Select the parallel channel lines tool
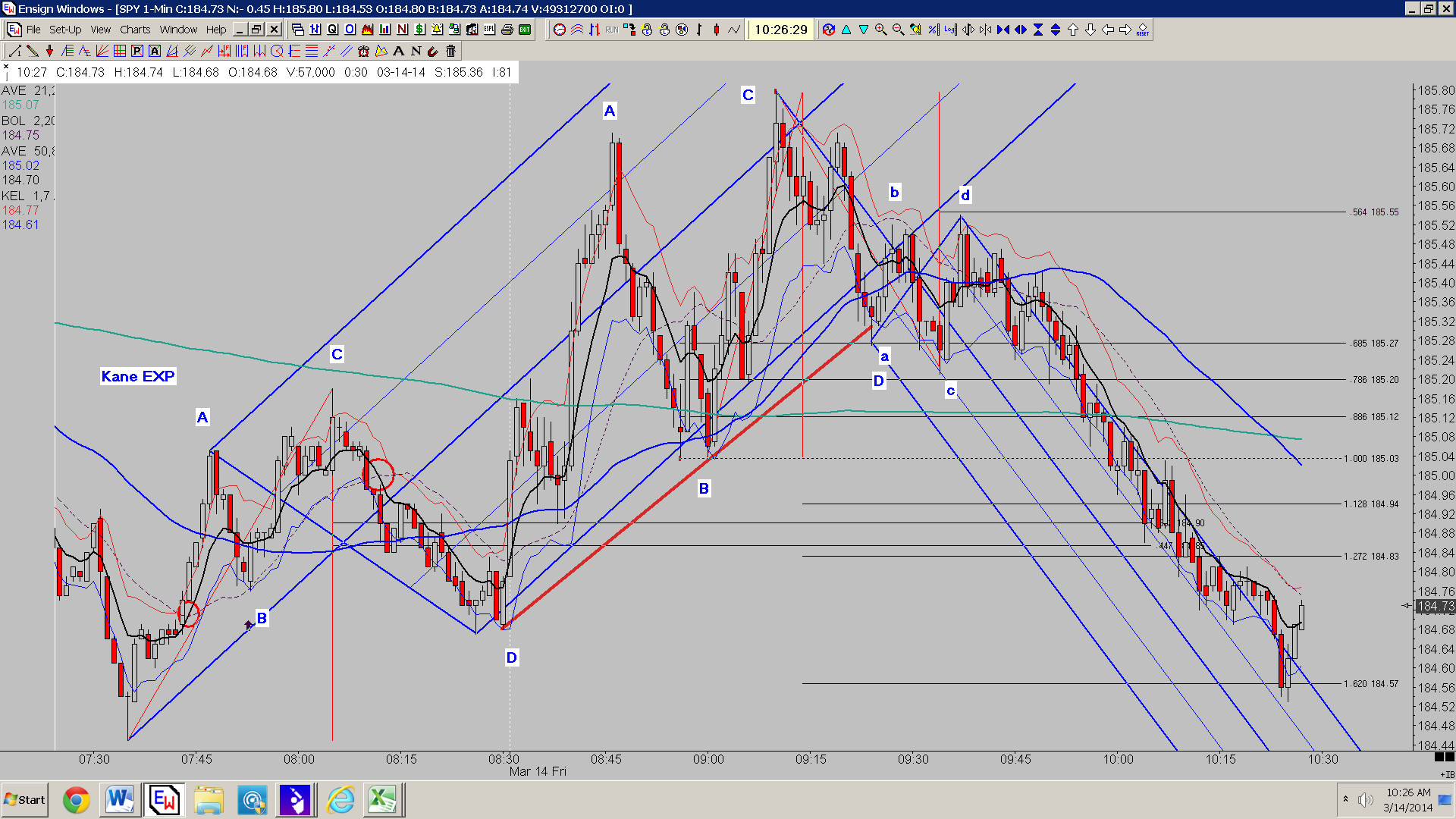The width and height of the screenshot is (1456, 819). click(347, 51)
